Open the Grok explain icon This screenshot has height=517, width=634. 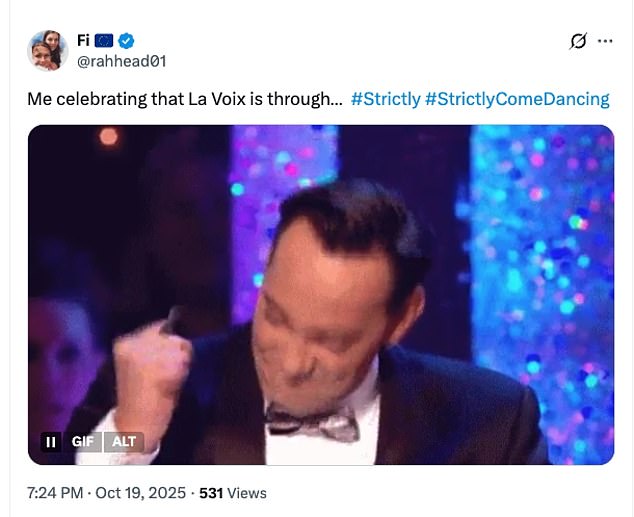577,41
